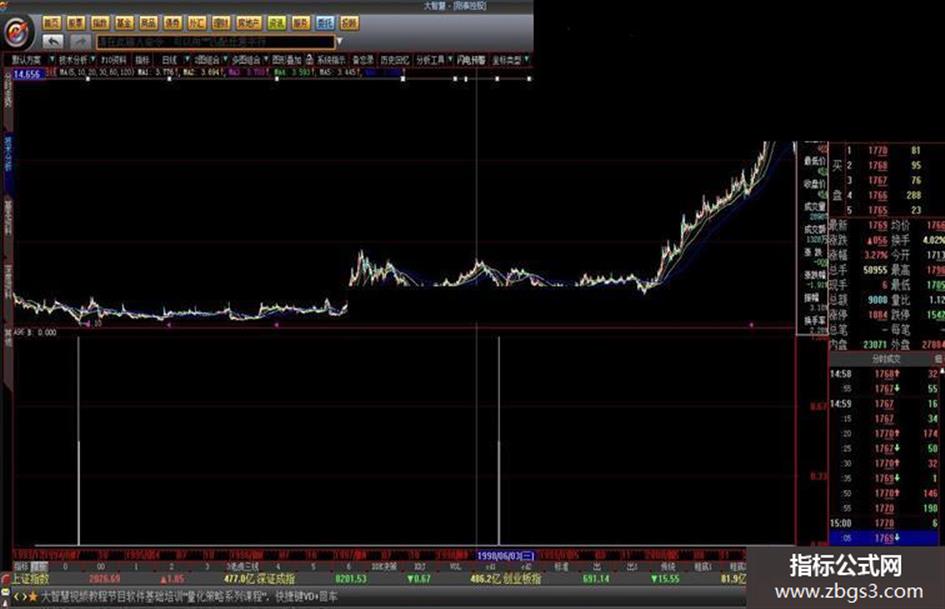Click the 15:00 trade row
Screen dimensions: 945x609
[x=884, y=523]
